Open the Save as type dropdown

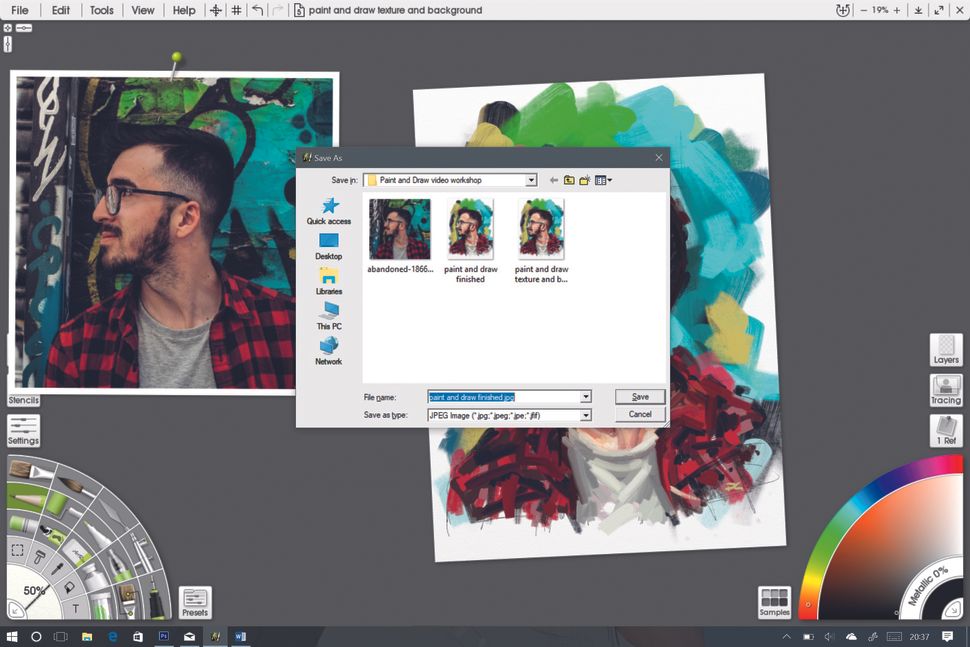(586, 415)
